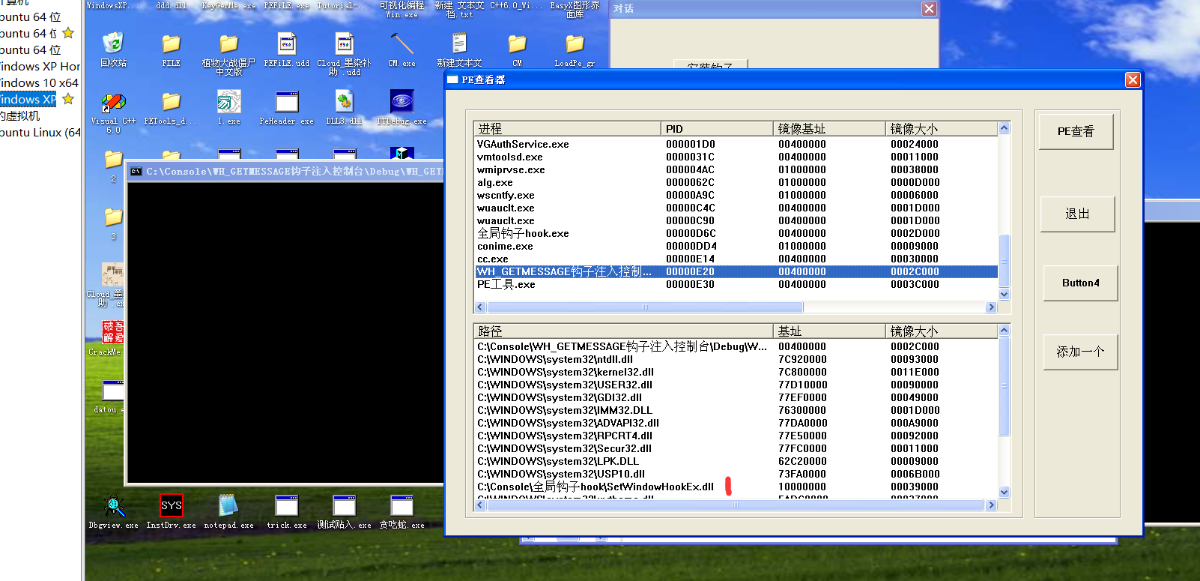Screen dimensions: 1200x581
Task: Select Windows XP entry in VM sidebar
Action: pos(28,99)
